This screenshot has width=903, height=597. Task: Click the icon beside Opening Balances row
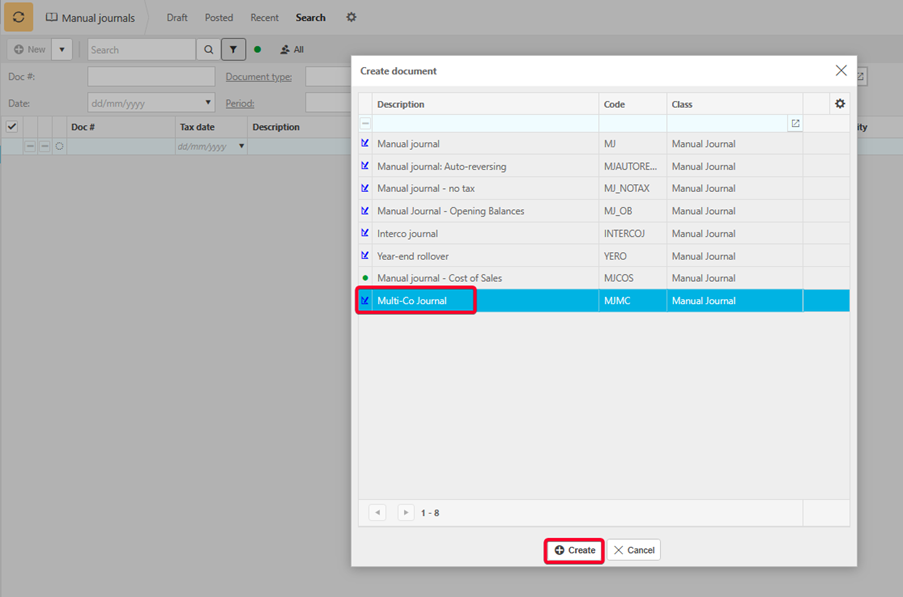click(365, 211)
